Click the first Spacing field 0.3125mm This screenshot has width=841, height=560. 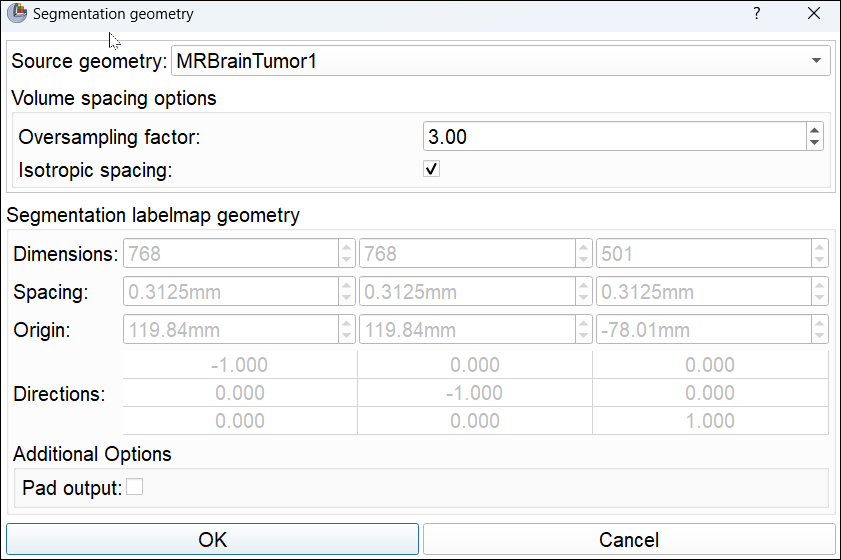click(230, 292)
